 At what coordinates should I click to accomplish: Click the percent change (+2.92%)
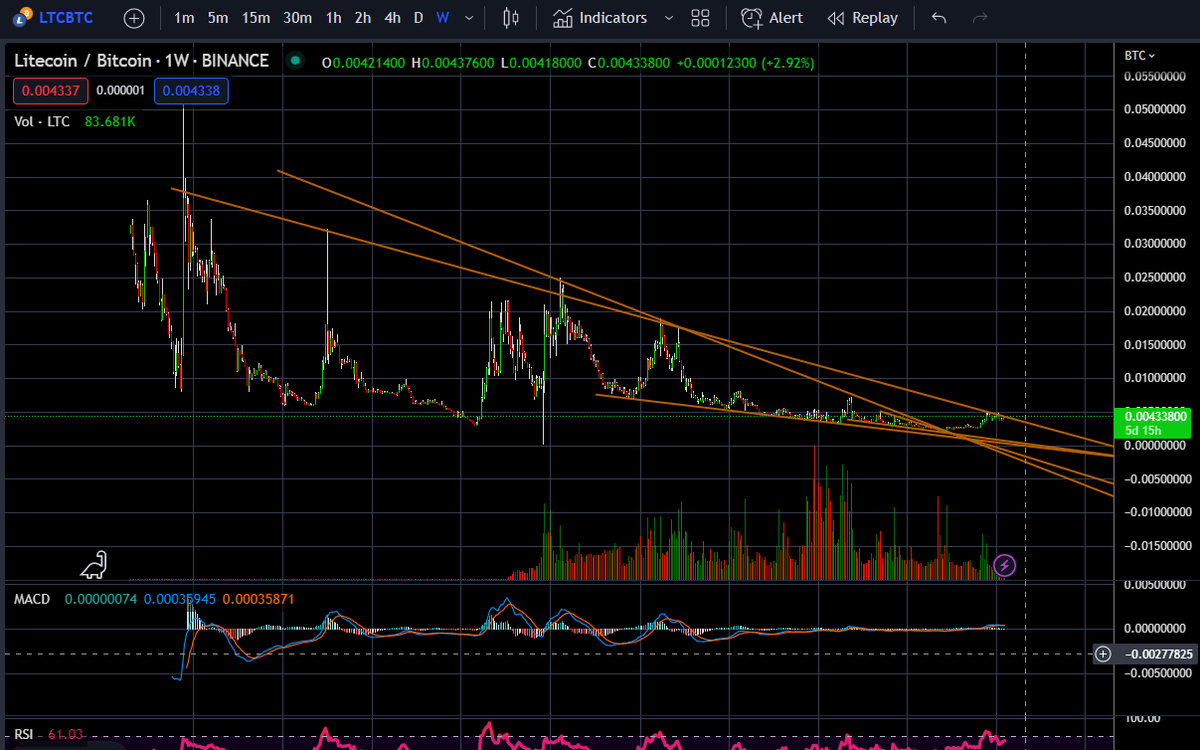click(x=788, y=62)
